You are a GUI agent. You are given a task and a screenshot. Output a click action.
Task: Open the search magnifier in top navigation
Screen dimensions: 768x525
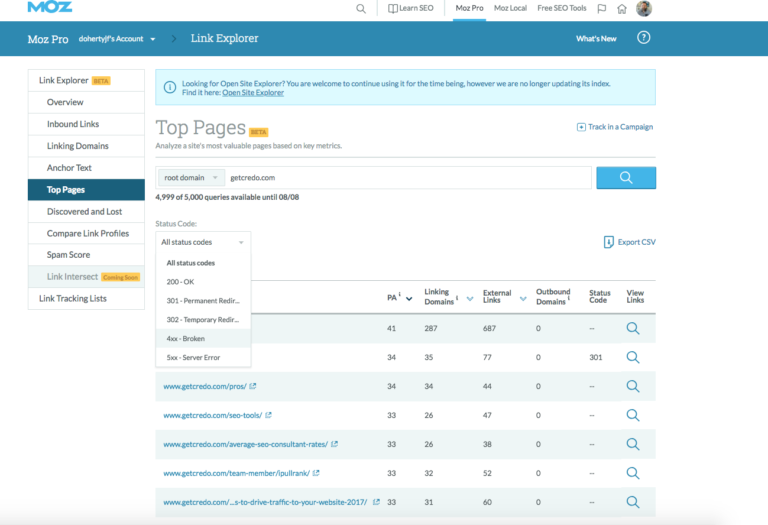click(x=361, y=8)
